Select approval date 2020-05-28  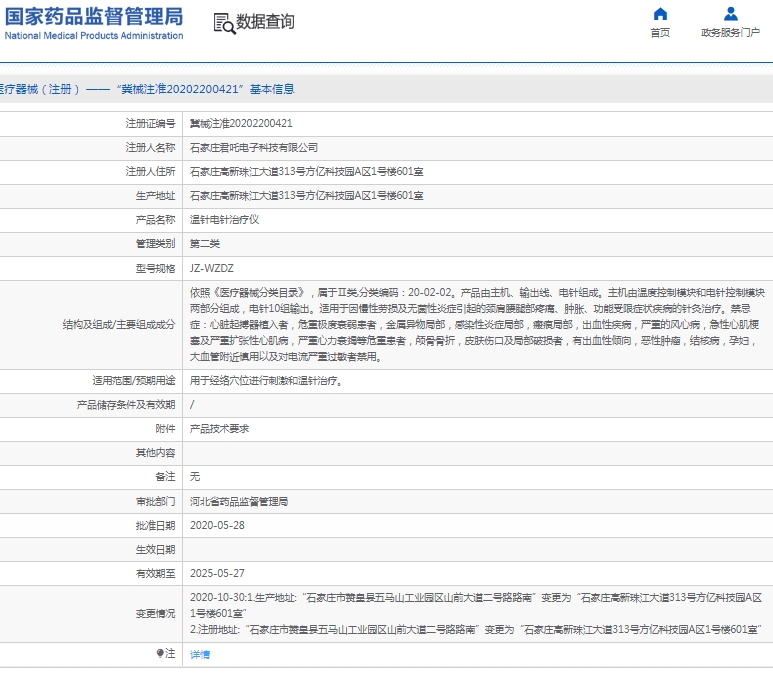tap(217, 526)
